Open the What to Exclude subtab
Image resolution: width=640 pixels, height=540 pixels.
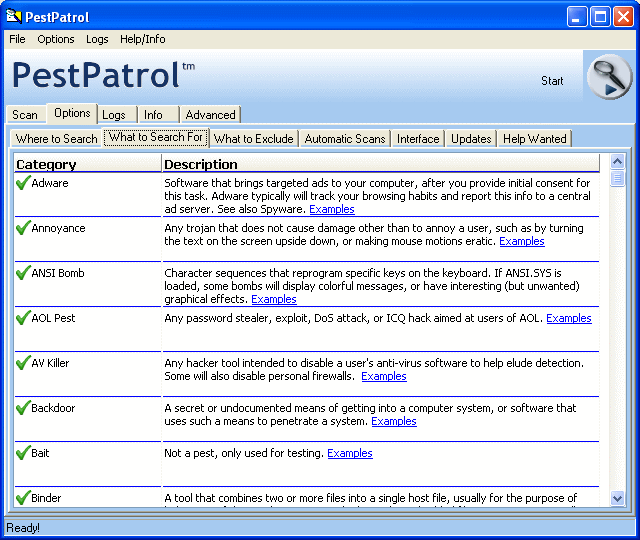pos(253,139)
